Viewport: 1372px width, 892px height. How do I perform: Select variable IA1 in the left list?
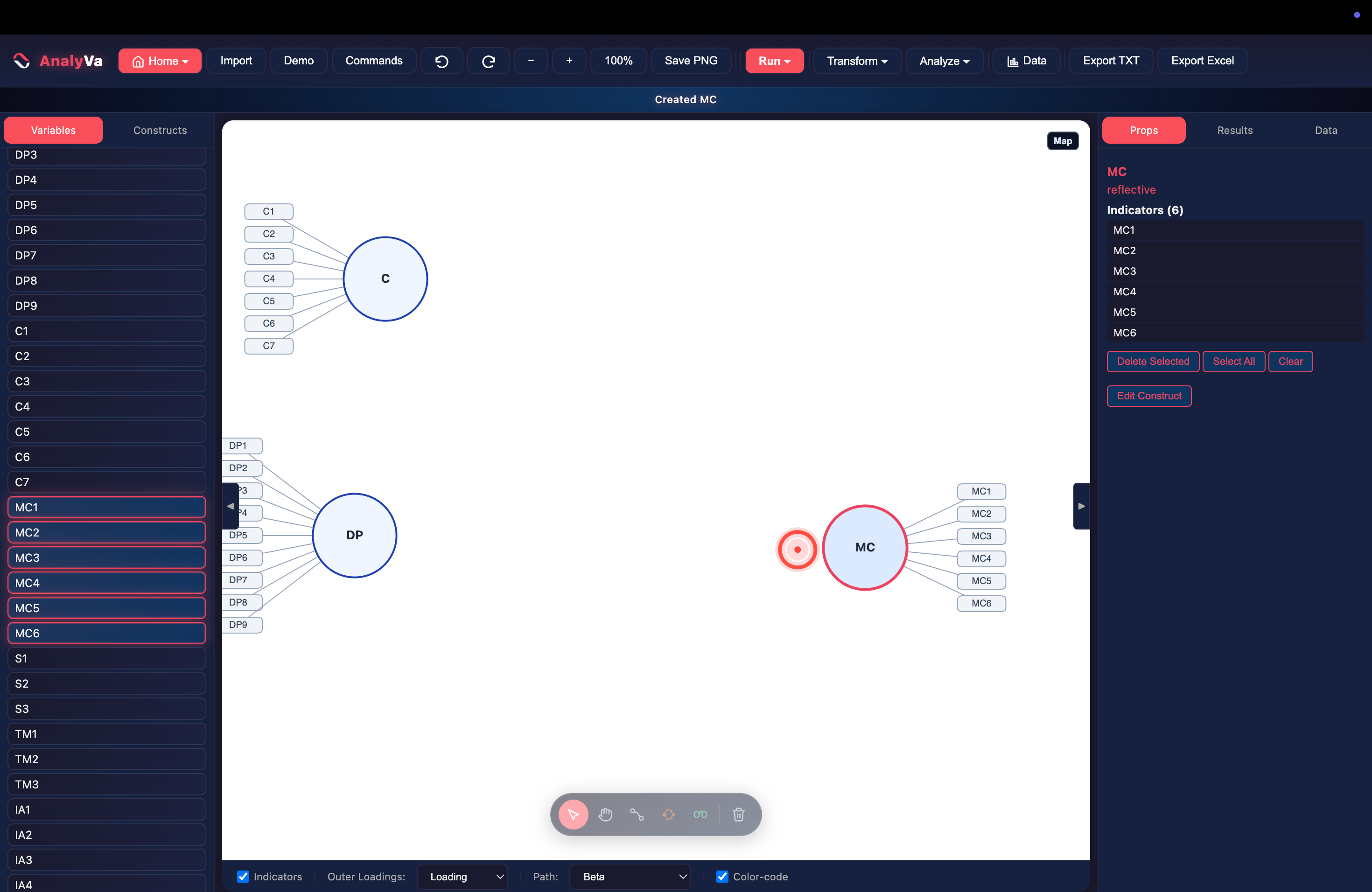[x=107, y=809]
